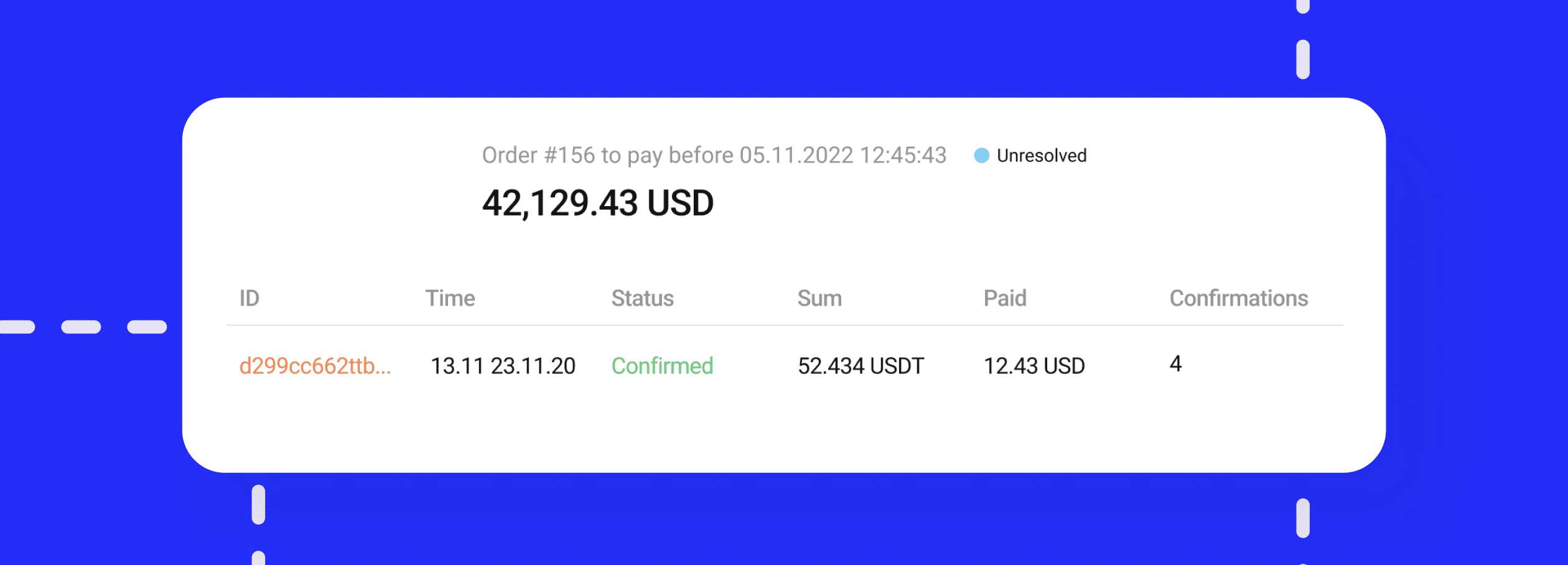Click the blue Unresolved status dot
This screenshot has height=565, width=1568.
tap(981, 156)
